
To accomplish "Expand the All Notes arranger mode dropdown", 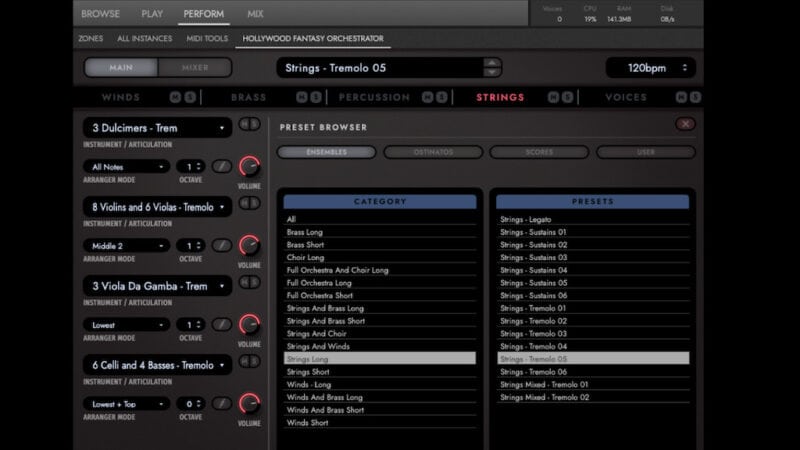I will tap(128, 166).
